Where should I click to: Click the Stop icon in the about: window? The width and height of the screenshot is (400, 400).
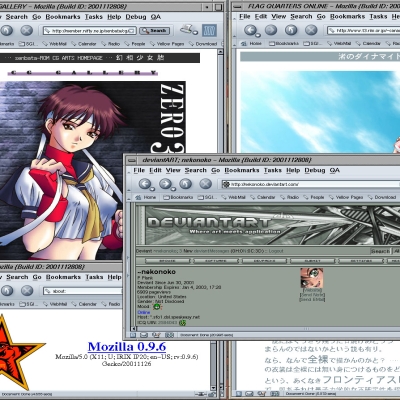point(27,291)
